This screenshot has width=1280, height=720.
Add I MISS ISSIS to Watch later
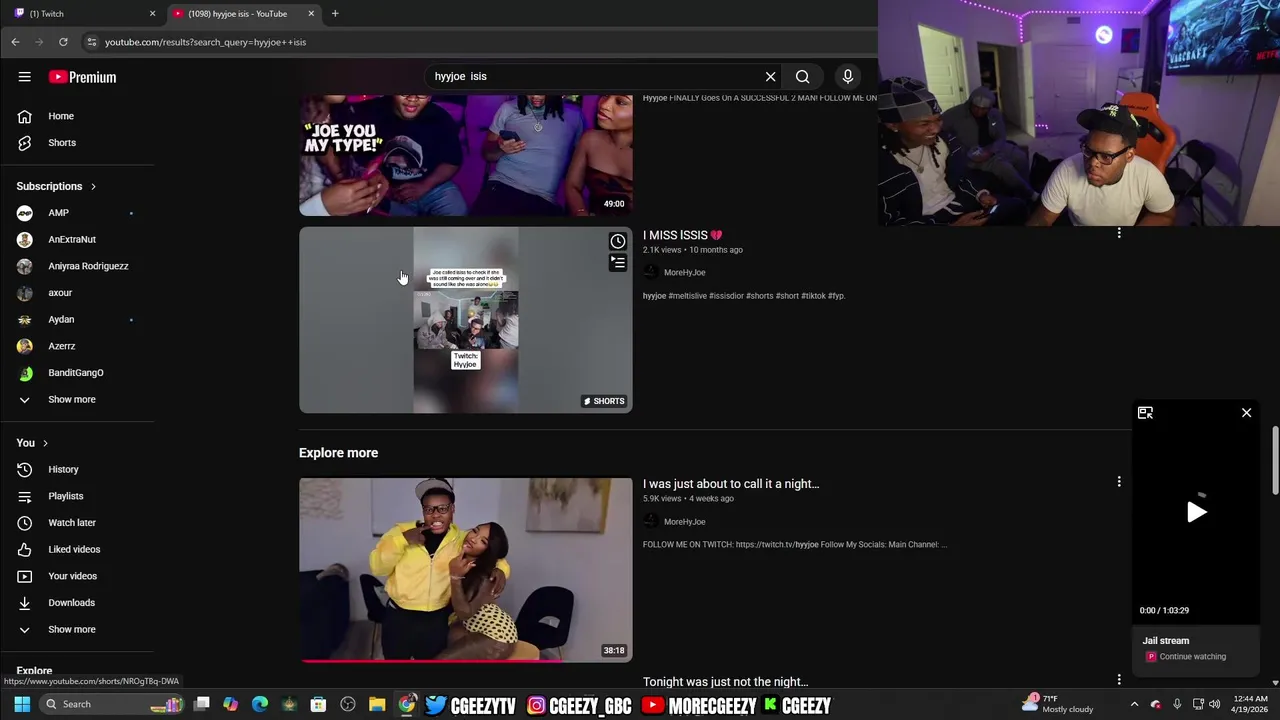[x=618, y=241]
